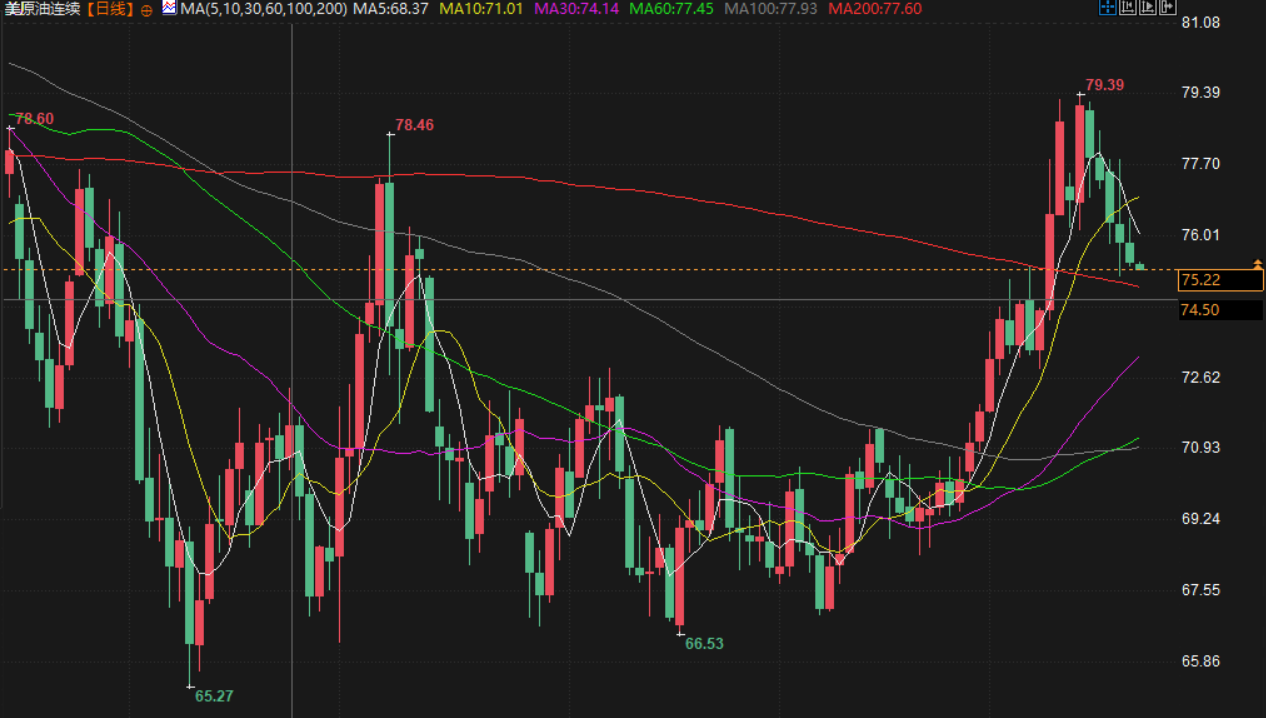Click the orange 日线 period label
The height and width of the screenshot is (718, 1266).
pos(110,9)
